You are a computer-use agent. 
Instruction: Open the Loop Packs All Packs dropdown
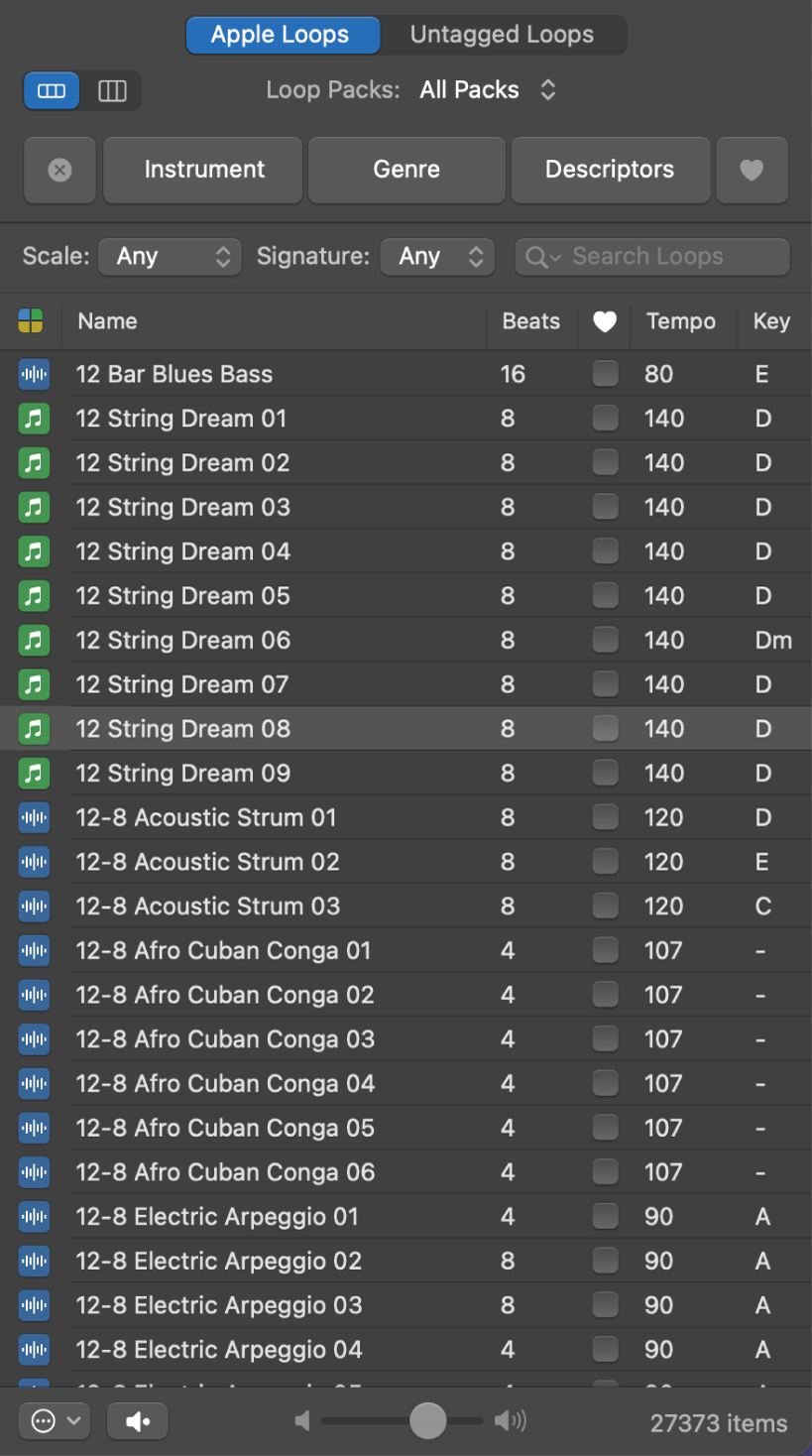[x=488, y=90]
